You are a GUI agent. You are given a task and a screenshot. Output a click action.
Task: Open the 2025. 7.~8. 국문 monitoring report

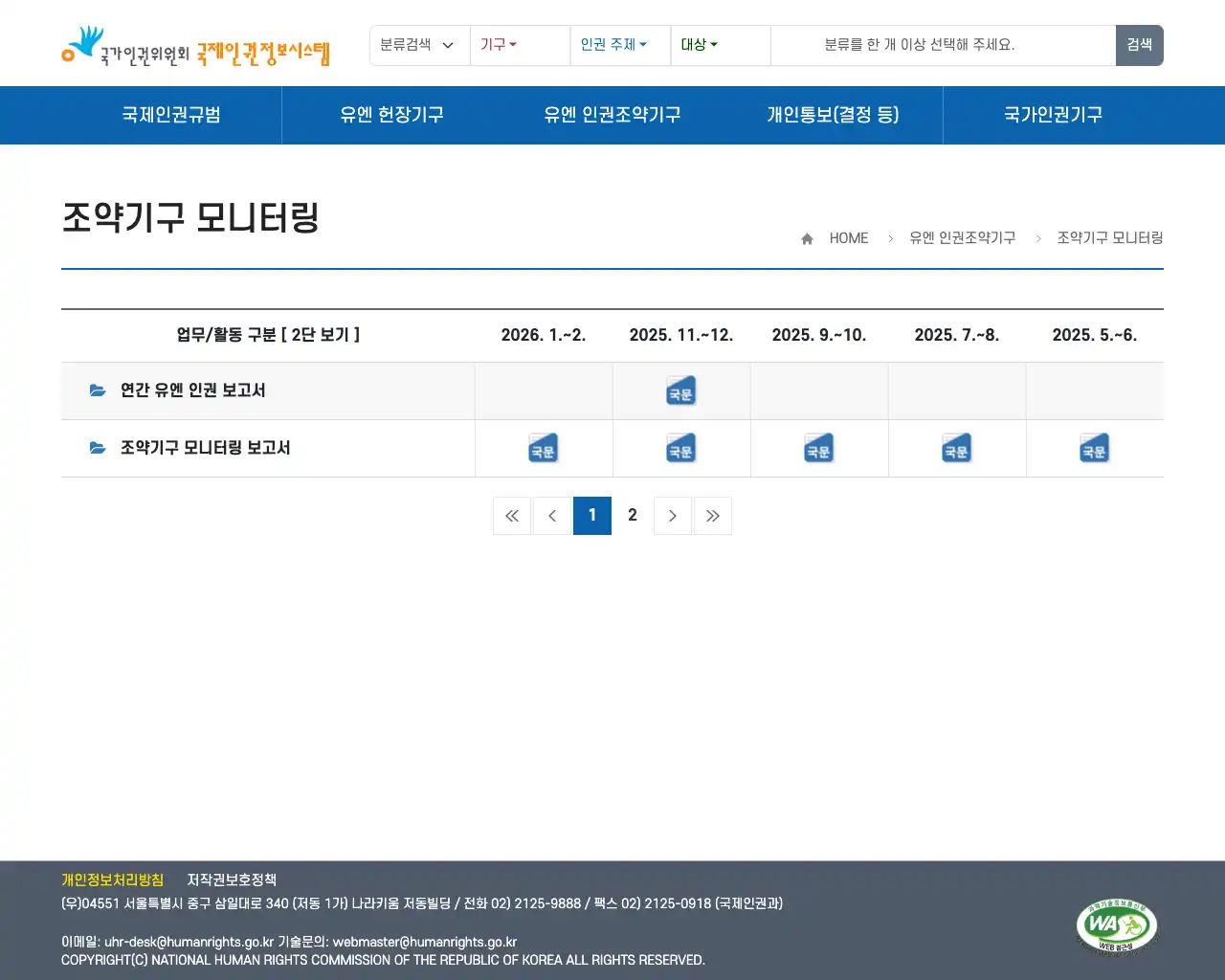click(957, 448)
